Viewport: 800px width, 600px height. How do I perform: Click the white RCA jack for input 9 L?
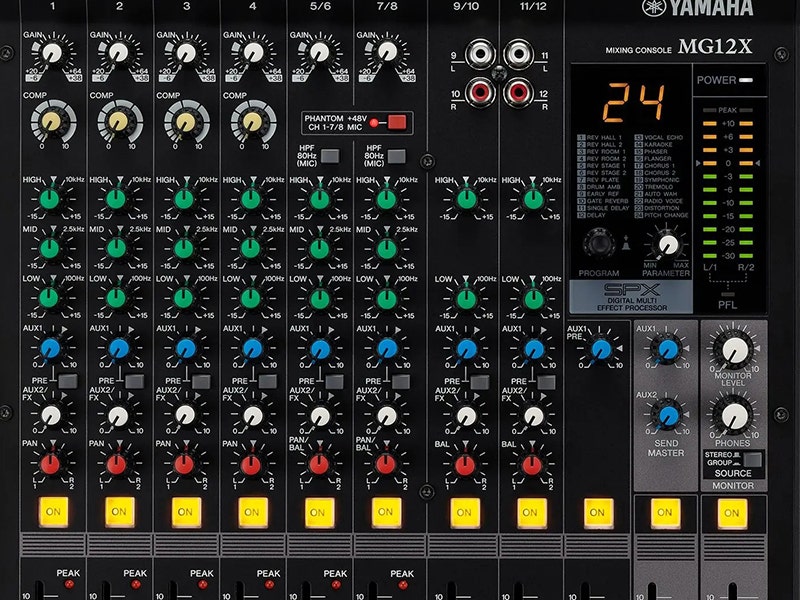(x=480, y=54)
